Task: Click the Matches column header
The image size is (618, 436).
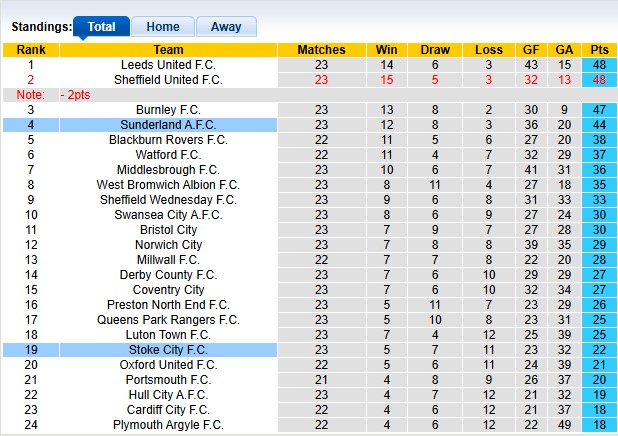Action: click(x=321, y=49)
